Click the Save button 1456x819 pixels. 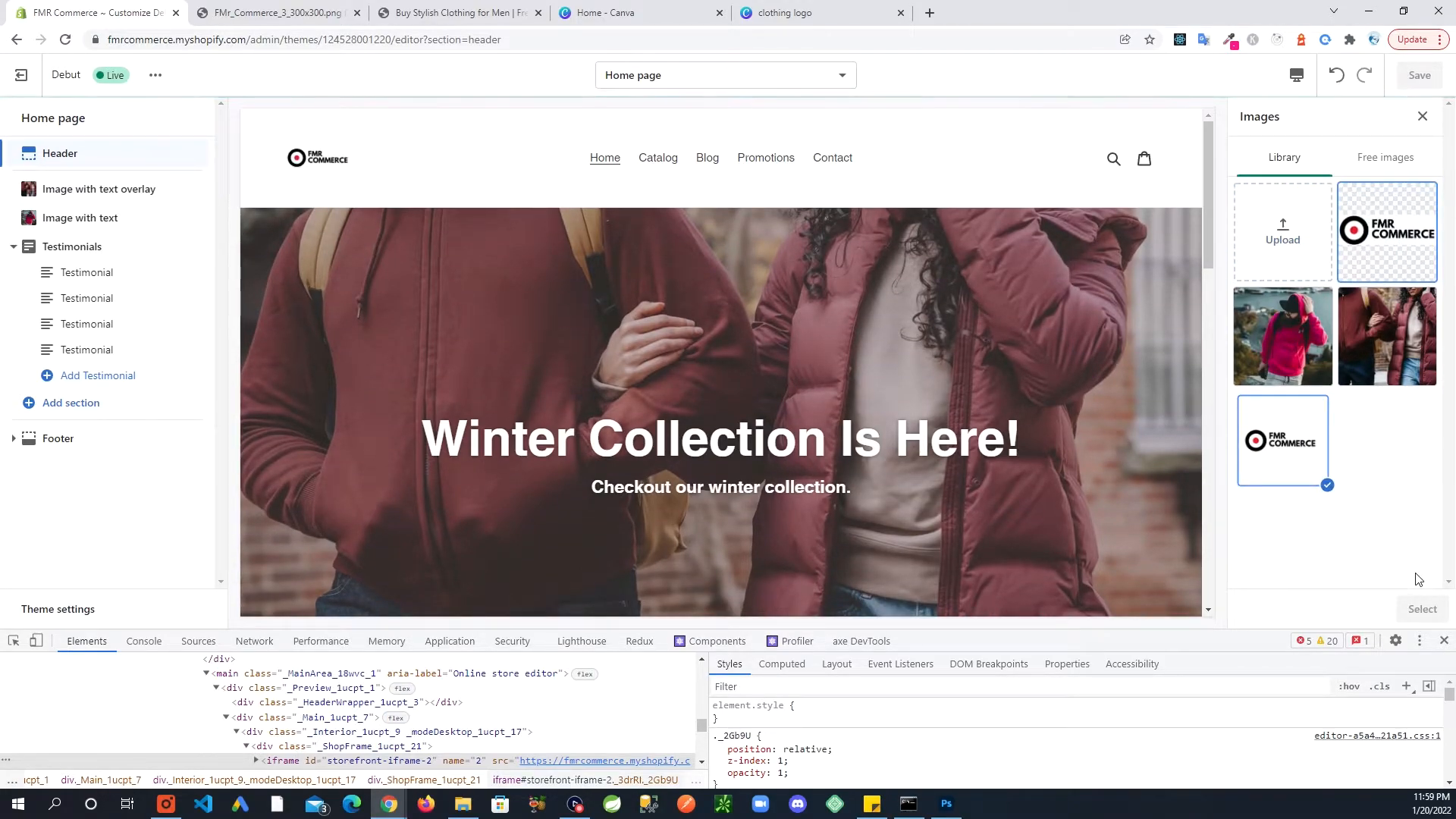pos(1420,75)
